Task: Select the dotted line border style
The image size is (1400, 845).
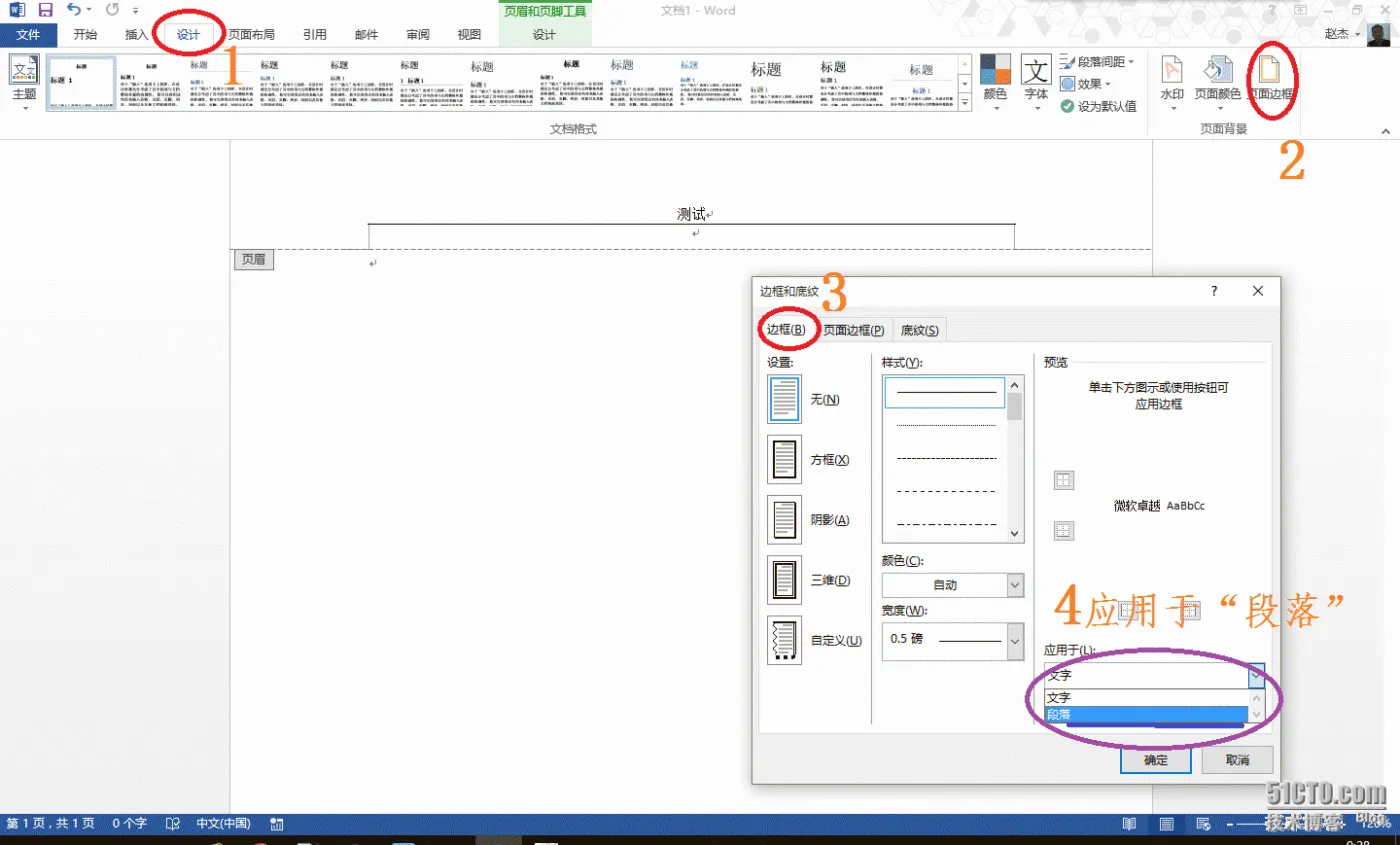Action: [946, 425]
